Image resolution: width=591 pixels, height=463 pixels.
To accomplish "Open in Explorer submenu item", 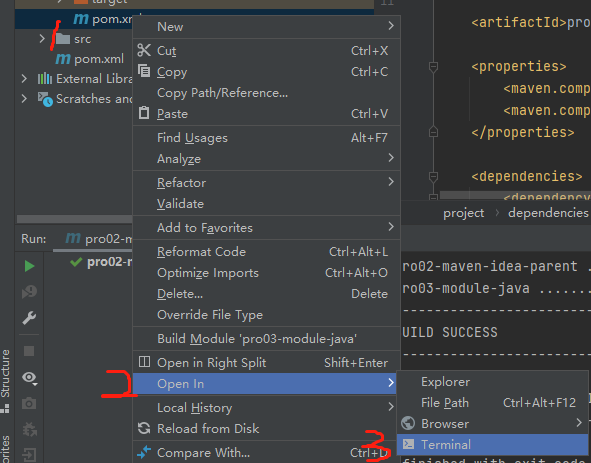I will (x=492, y=382).
